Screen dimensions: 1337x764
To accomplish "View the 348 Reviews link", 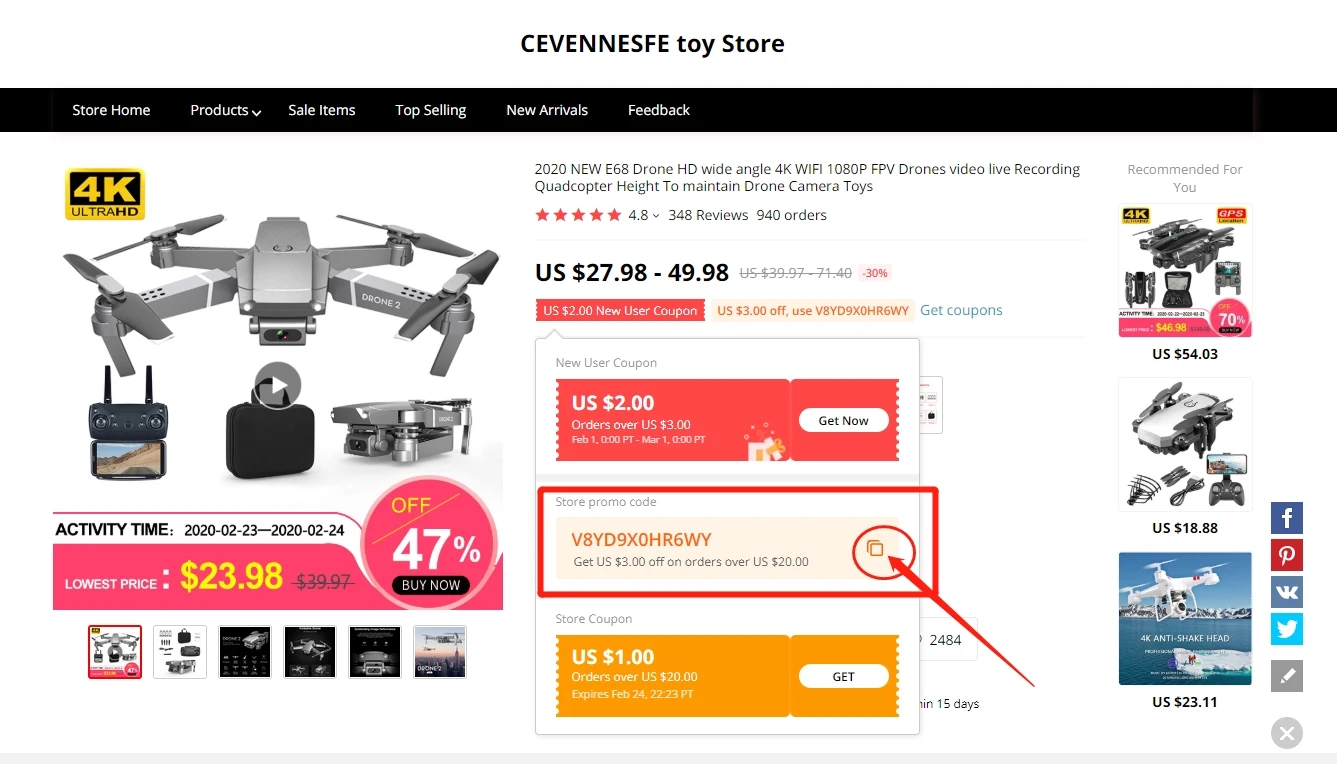I will tap(708, 215).
